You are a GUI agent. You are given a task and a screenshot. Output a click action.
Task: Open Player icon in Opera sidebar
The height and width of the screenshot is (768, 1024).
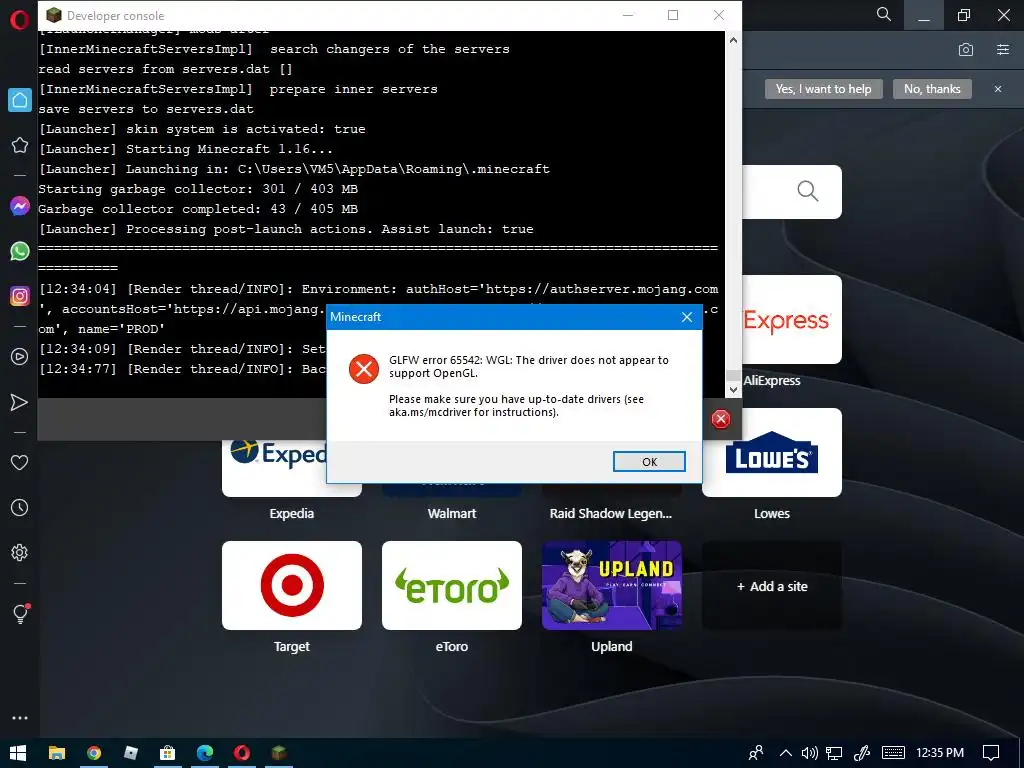[20, 357]
